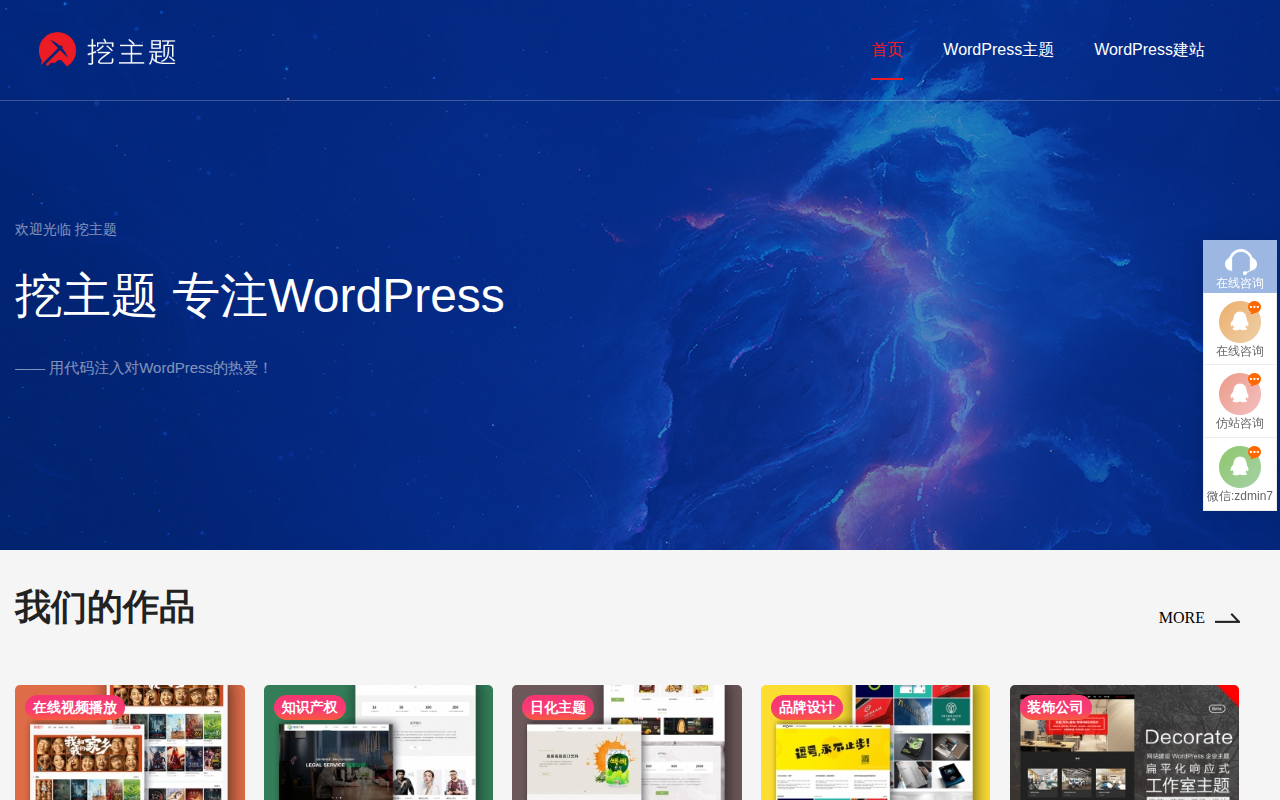Click the 在线视频播放 tag label
Image resolution: width=1280 pixels, height=800 pixels.
tap(75, 707)
